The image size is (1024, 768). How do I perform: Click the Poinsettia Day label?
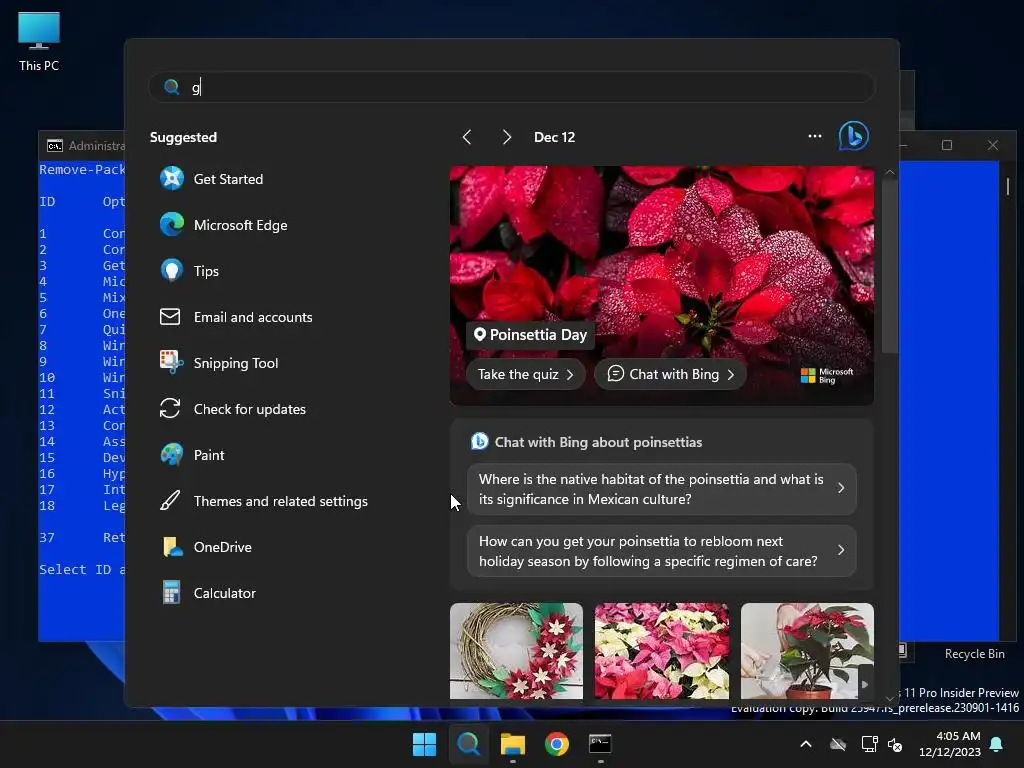click(x=530, y=334)
